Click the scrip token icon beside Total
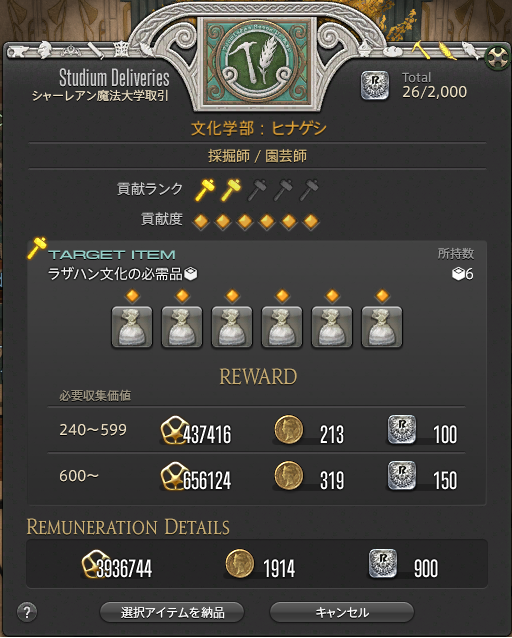The height and width of the screenshot is (638, 512). pos(375,85)
